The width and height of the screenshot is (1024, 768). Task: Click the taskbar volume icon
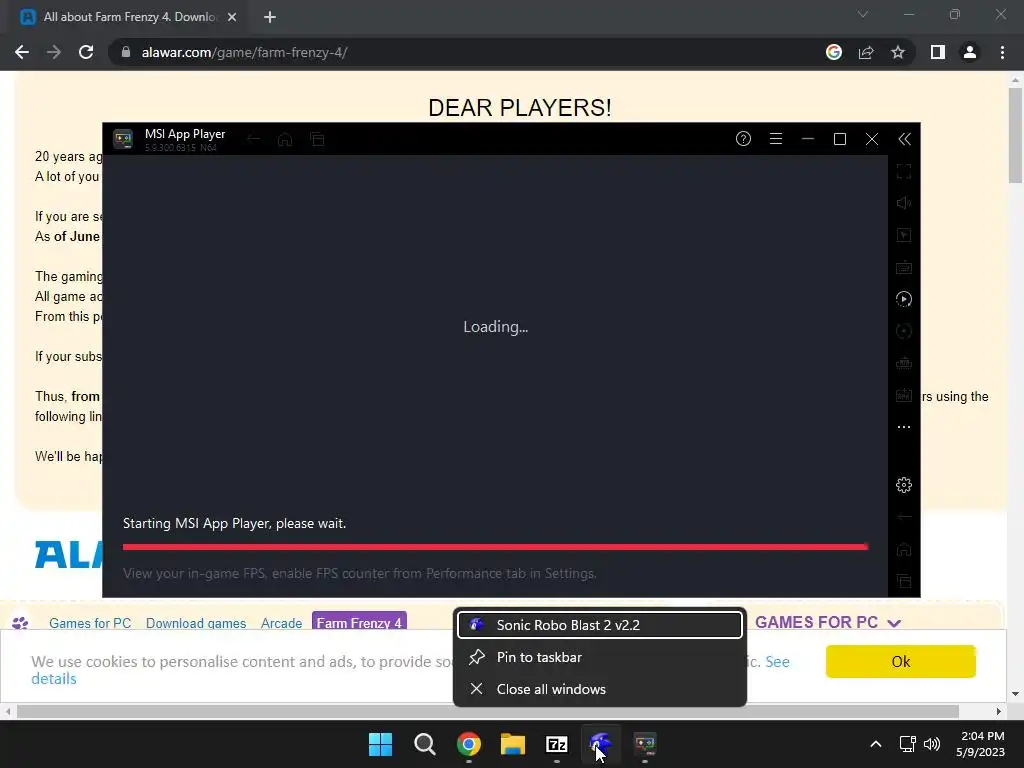pyautogui.click(x=932, y=744)
